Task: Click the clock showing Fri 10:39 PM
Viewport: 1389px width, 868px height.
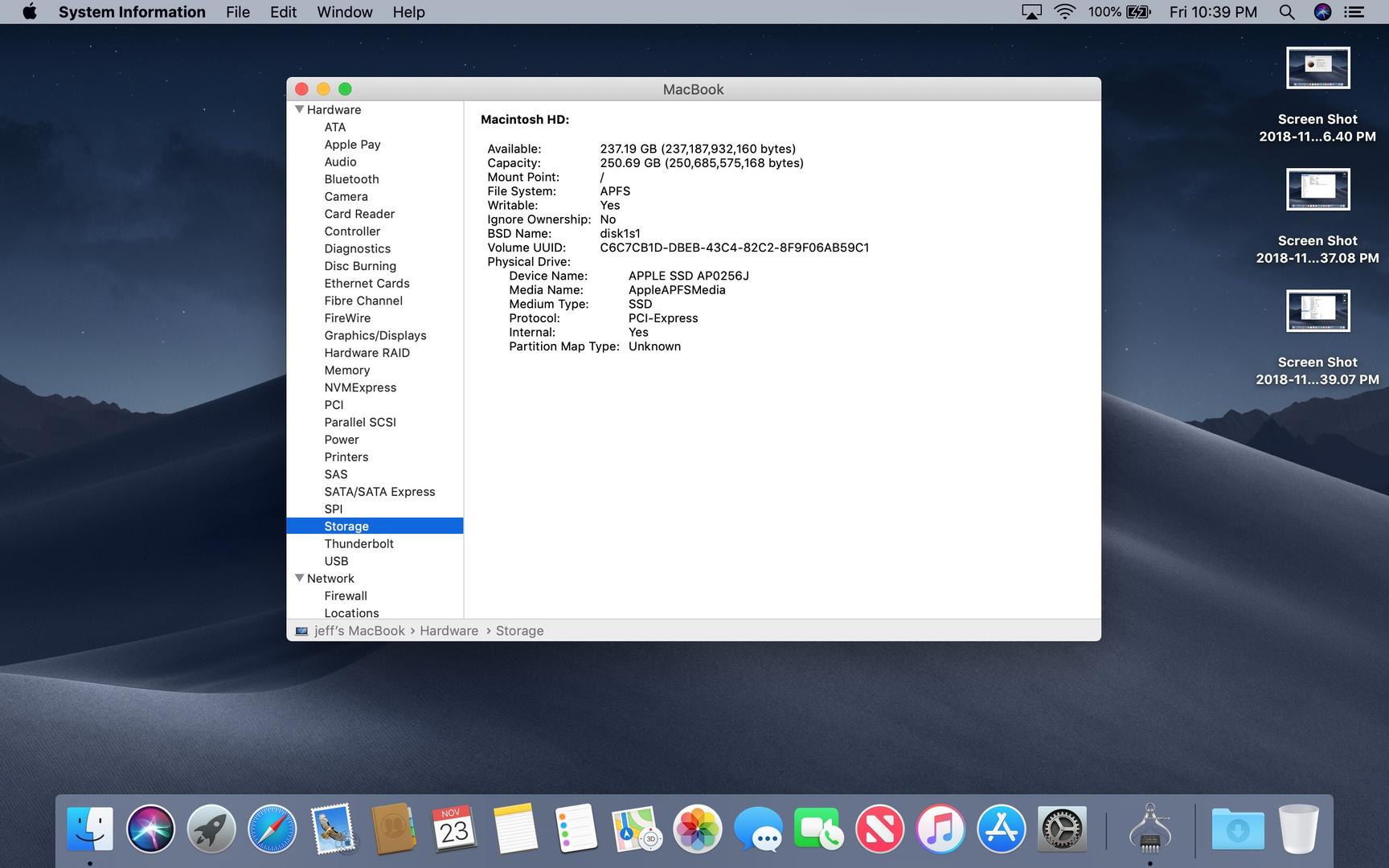Action: pyautogui.click(x=1213, y=12)
